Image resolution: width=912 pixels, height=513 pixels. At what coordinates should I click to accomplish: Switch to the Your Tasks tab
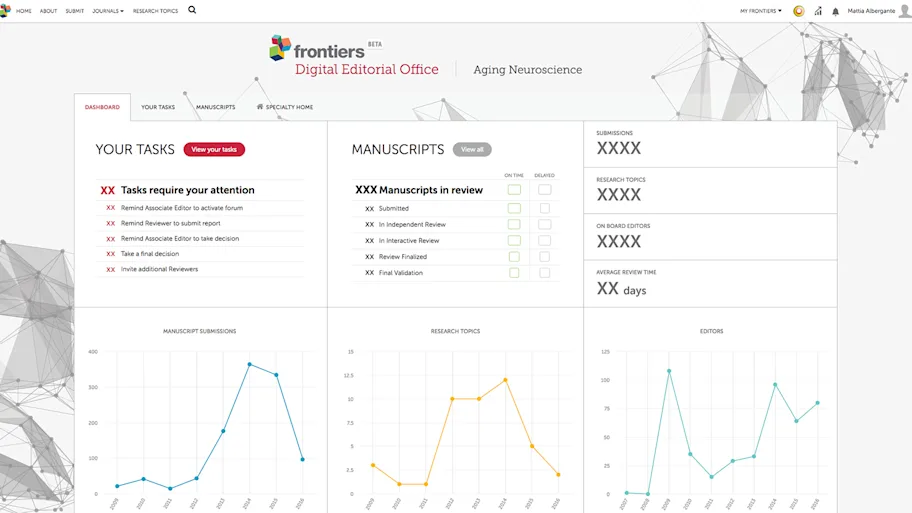coord(158,107)
